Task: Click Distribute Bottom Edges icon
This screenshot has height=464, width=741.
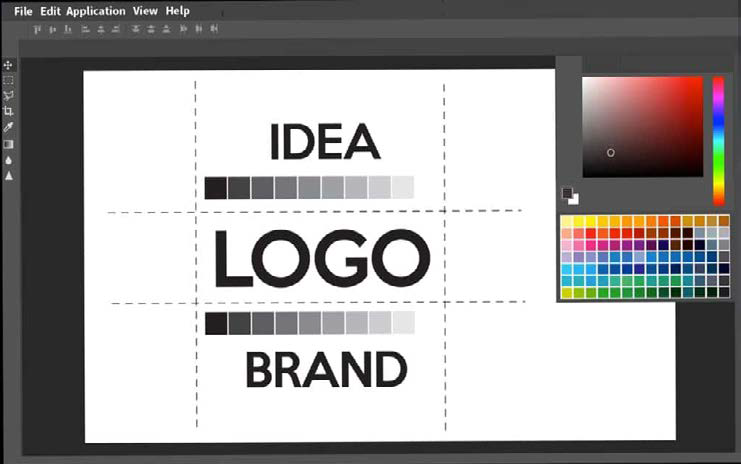Action: 166,29
